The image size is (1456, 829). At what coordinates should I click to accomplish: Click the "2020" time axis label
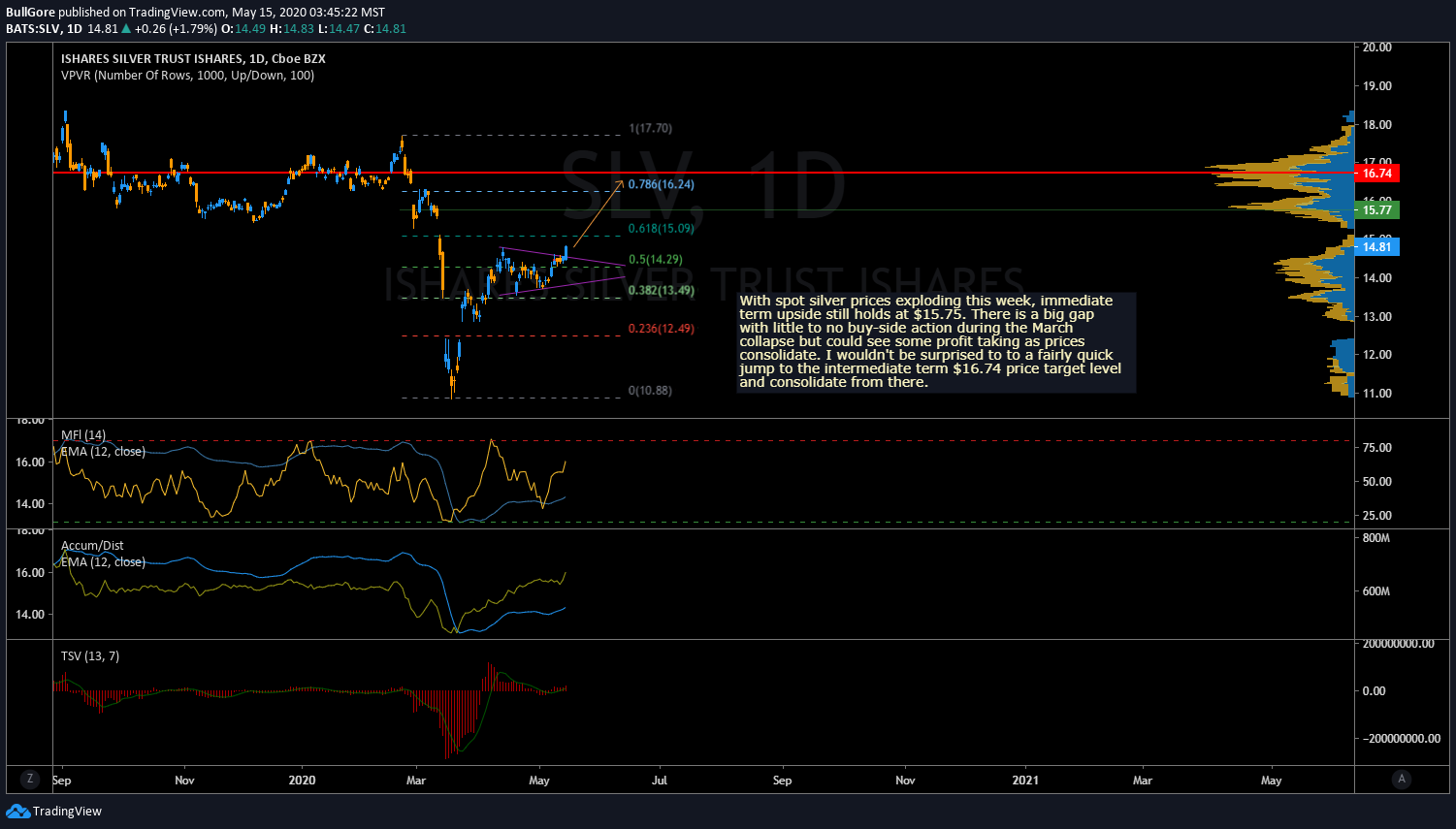point(303,781)
